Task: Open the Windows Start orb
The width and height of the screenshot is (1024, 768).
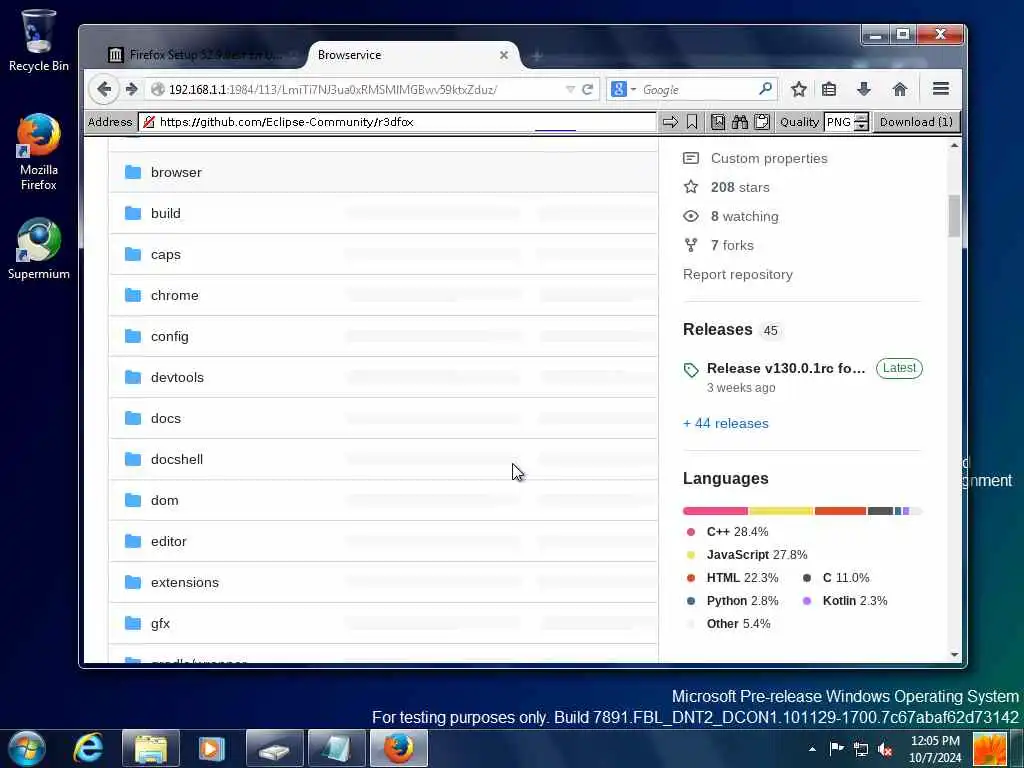Action: click(26, 748)
